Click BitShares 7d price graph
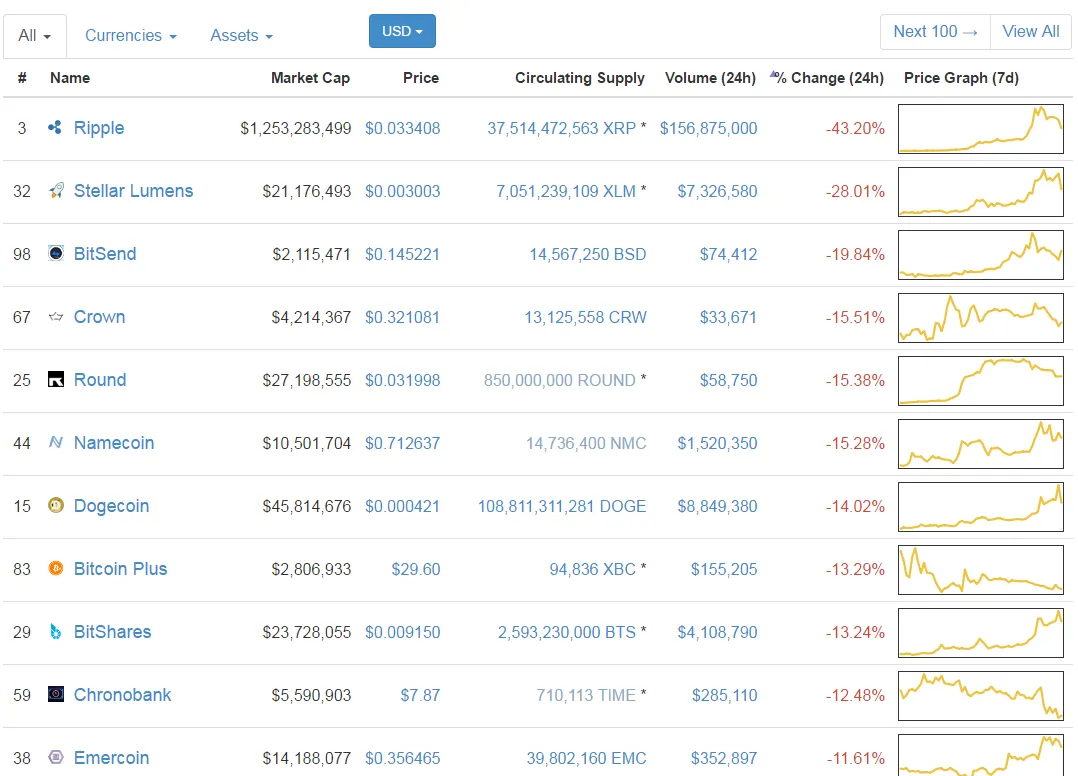 click(980, 633)
